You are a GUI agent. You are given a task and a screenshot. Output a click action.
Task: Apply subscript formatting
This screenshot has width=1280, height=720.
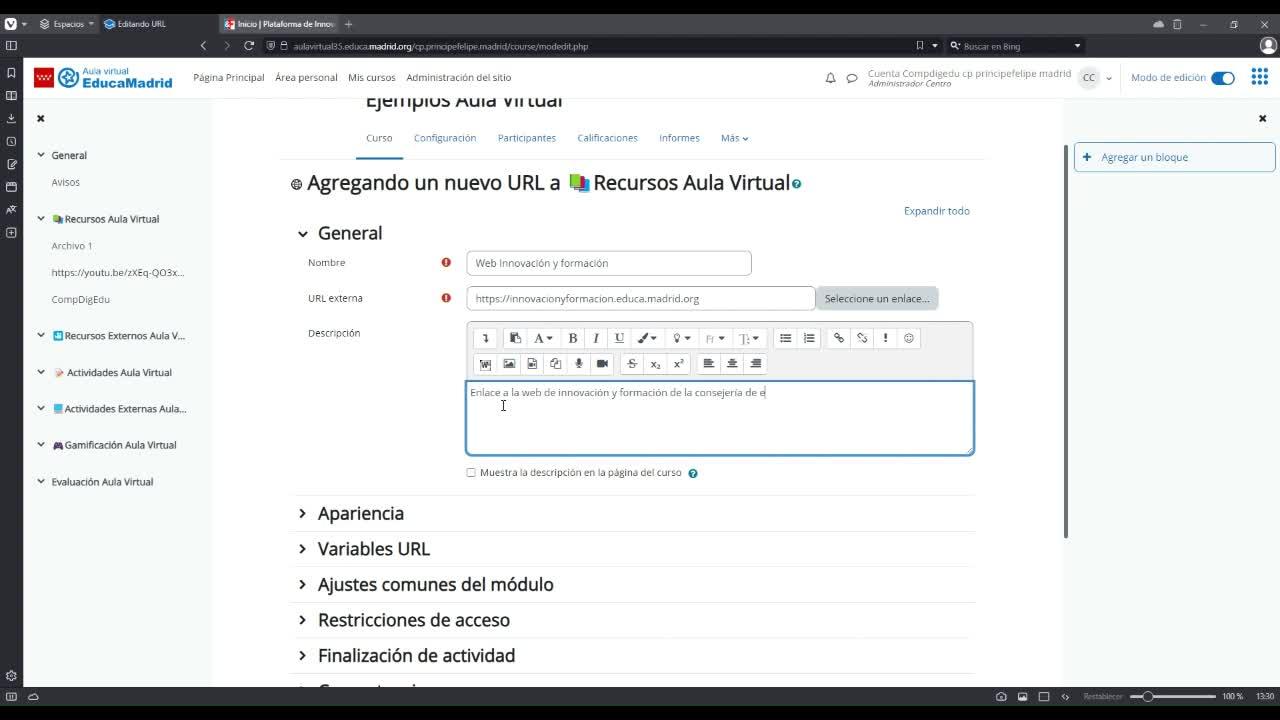pos(655,364)
